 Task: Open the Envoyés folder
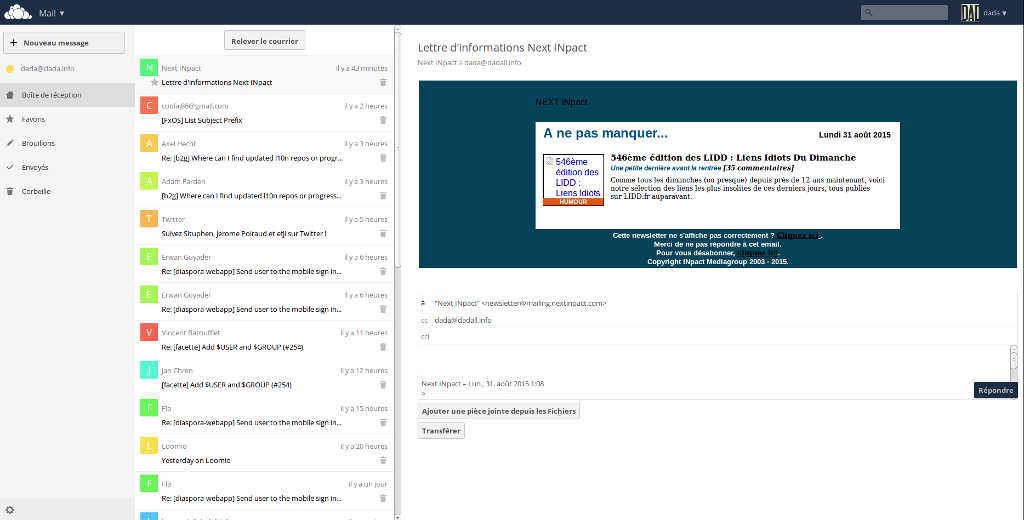pyautogui.click(x=67, y=167)
